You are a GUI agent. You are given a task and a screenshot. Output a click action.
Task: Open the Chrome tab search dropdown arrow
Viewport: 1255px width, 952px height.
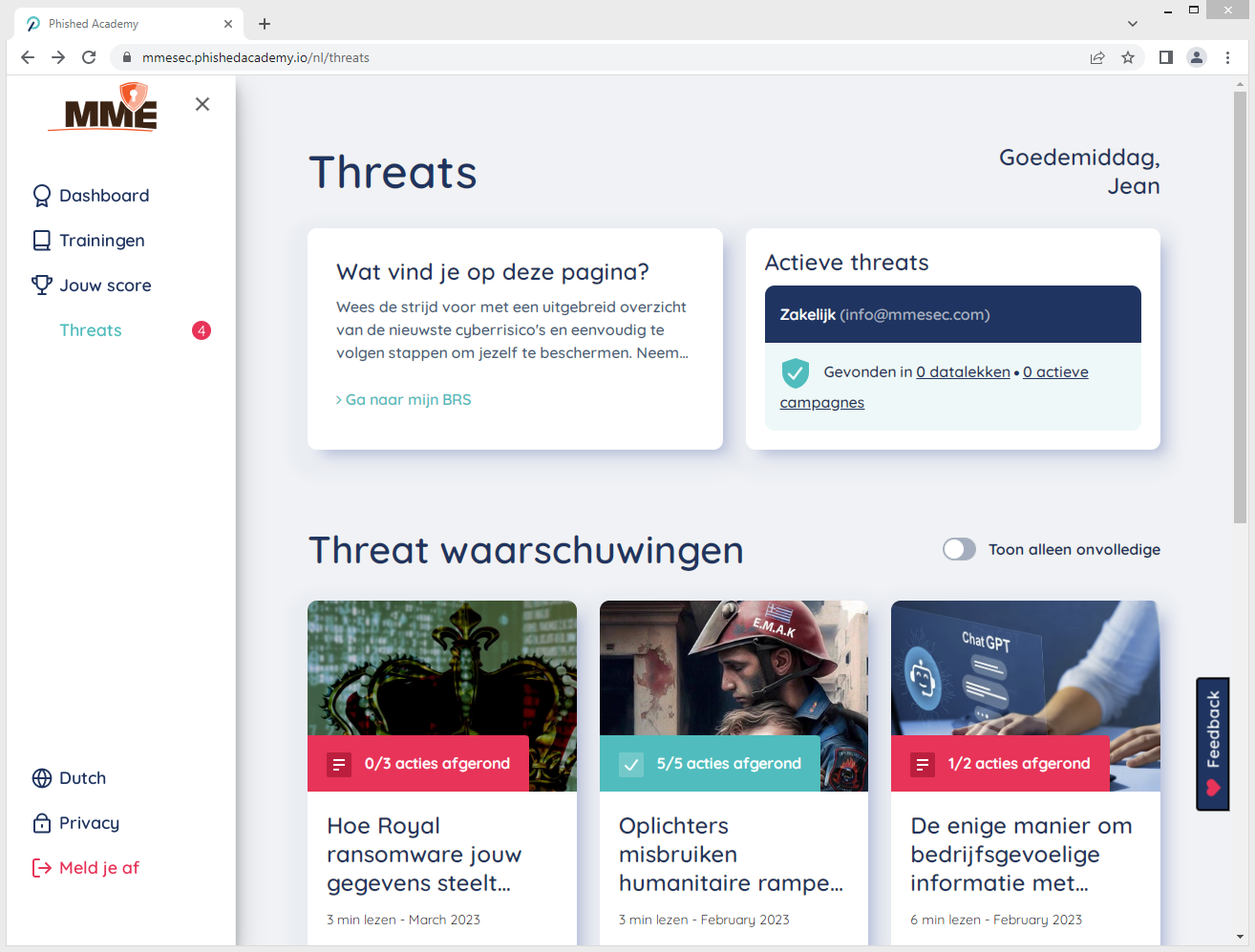point(1133,24)
